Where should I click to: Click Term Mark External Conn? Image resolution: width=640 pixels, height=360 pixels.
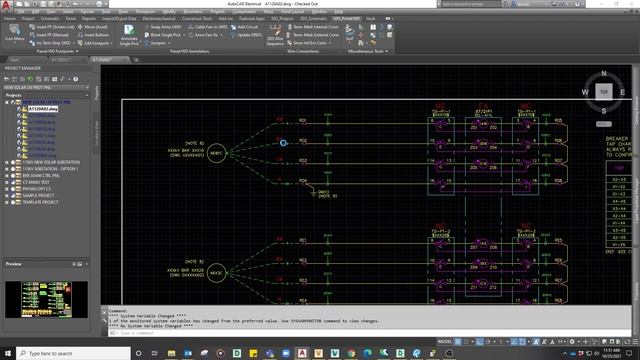click(x=313, y=35)
